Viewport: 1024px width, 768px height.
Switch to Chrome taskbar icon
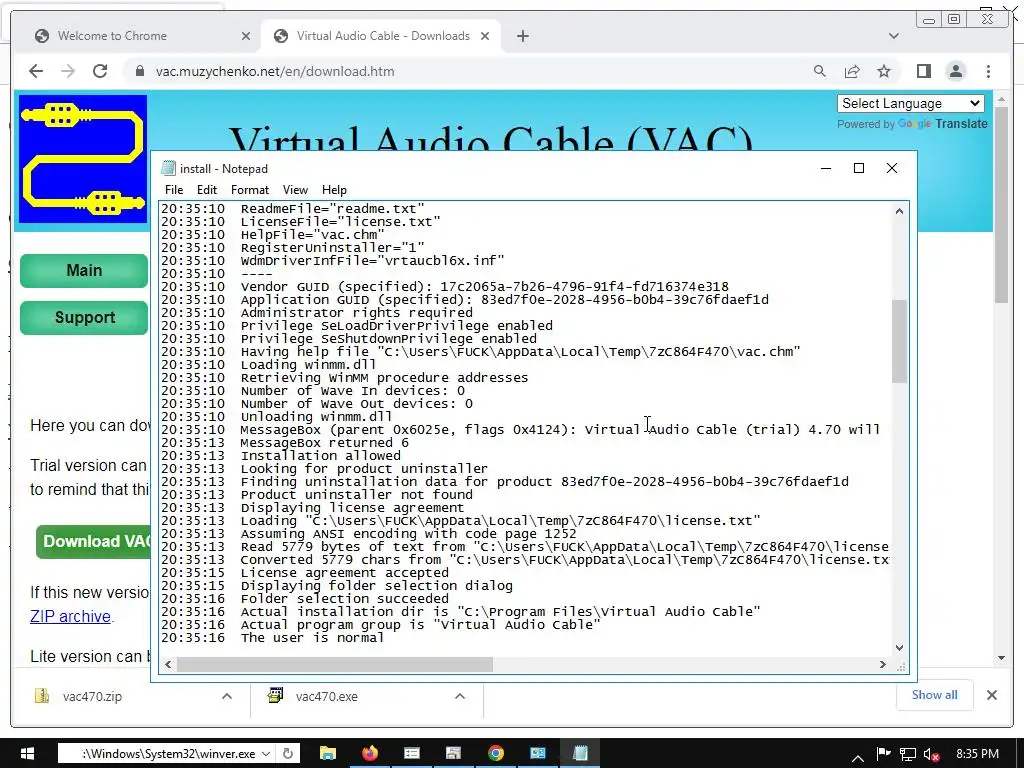point(496,753)
